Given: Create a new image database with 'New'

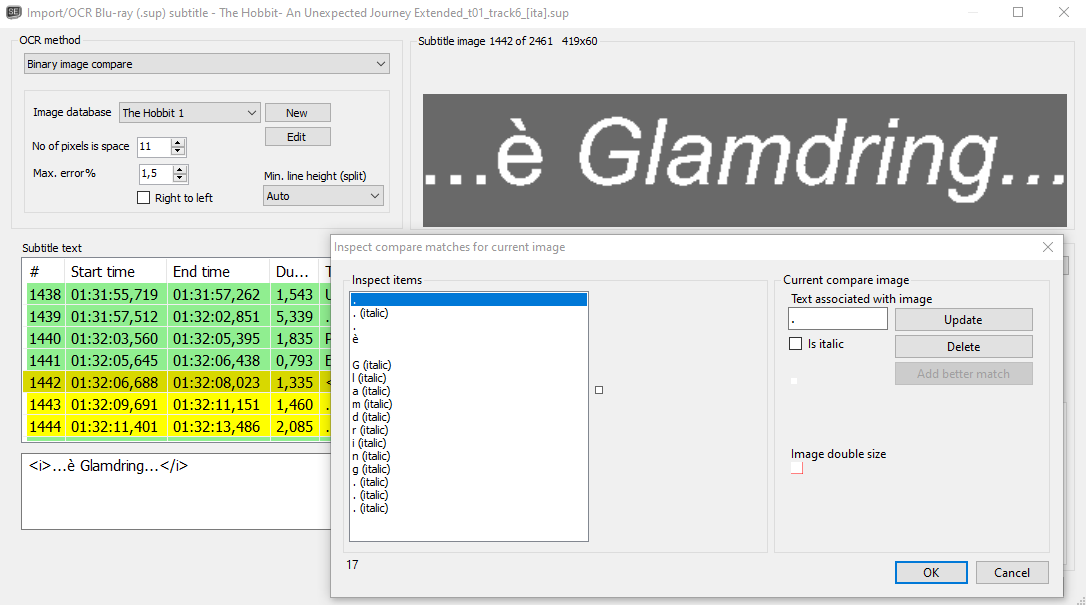Looking at the screenshot, I should tap(297, 112).
